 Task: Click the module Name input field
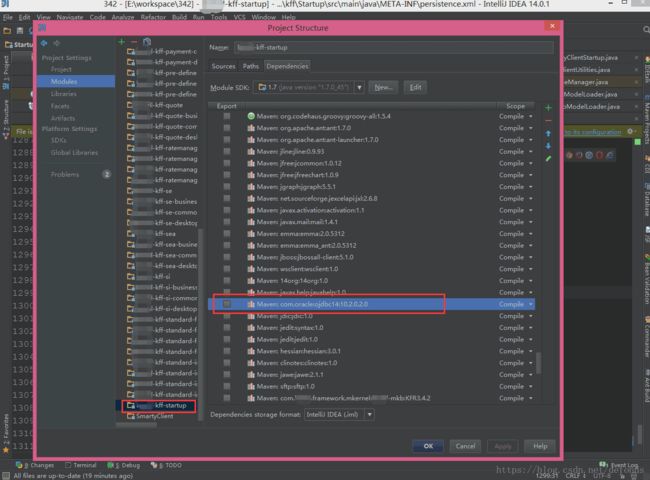point(393,47)
